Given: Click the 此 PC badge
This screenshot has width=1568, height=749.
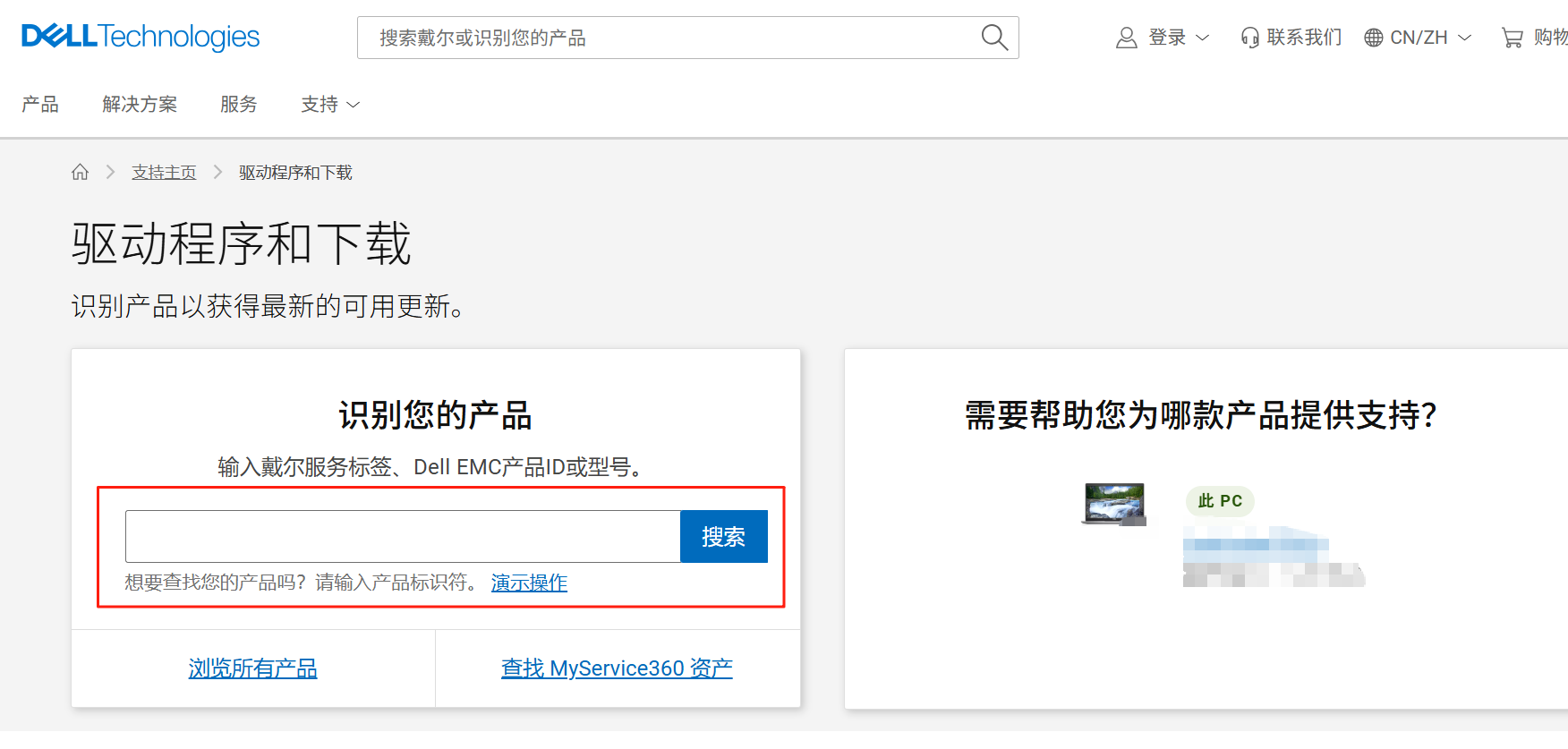Looking at the screenshot, I should (1220, 501).
